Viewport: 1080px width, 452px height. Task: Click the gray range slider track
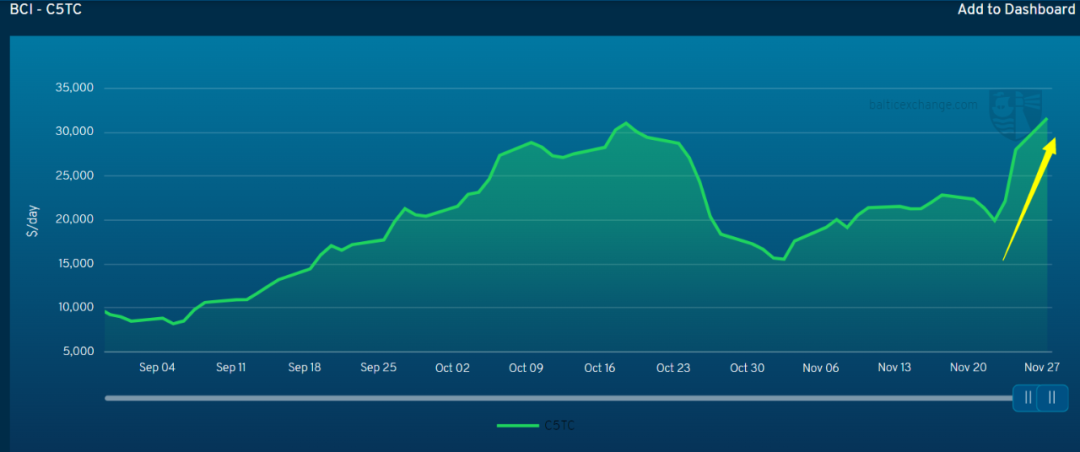560,398
